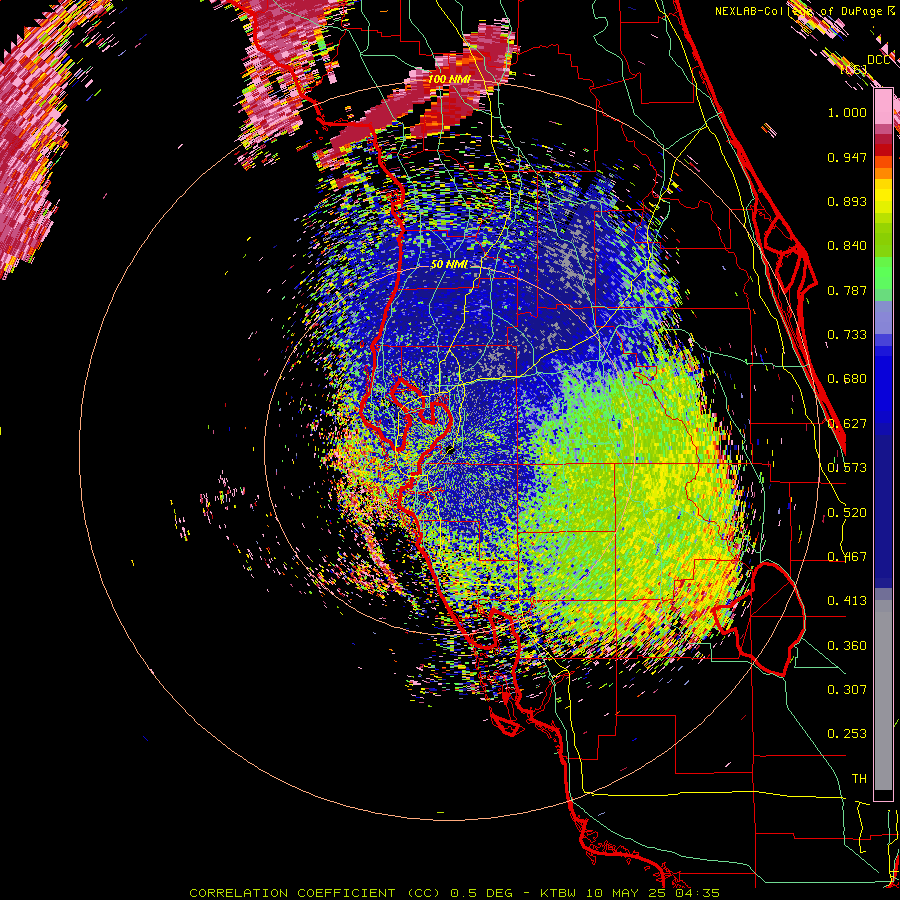Click the 0.573 value on the color scale
The width and height of the screenshot is (900, 900).
click(x=847, y=468)
